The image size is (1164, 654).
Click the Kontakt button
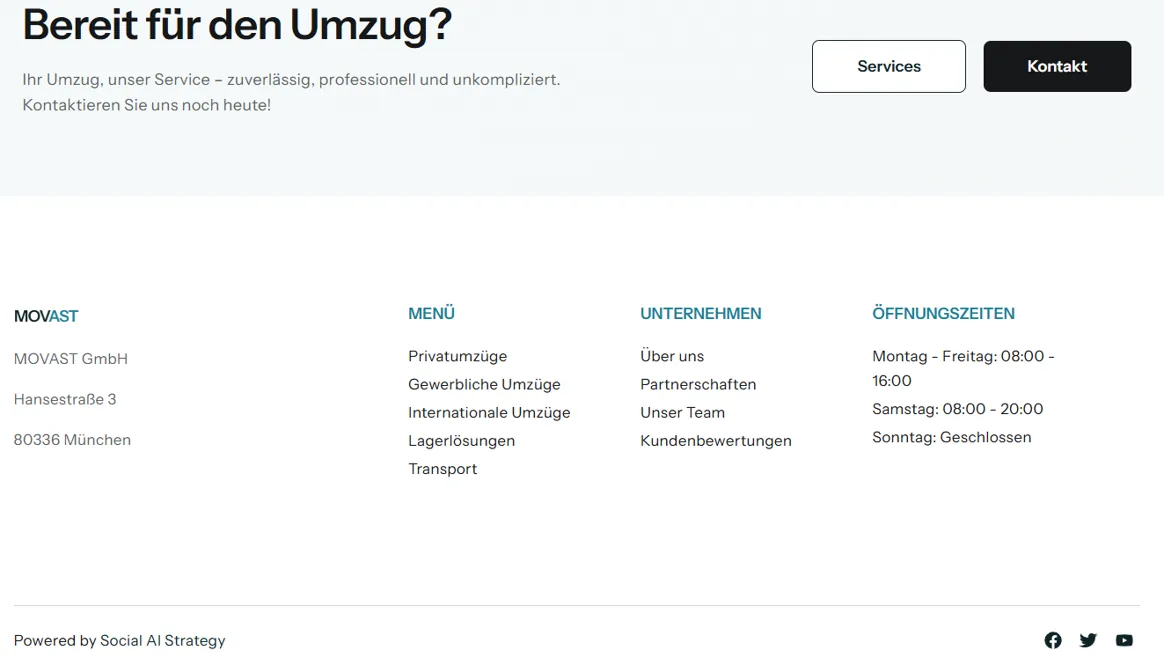pyautogui.click(x=1057, y=66)
